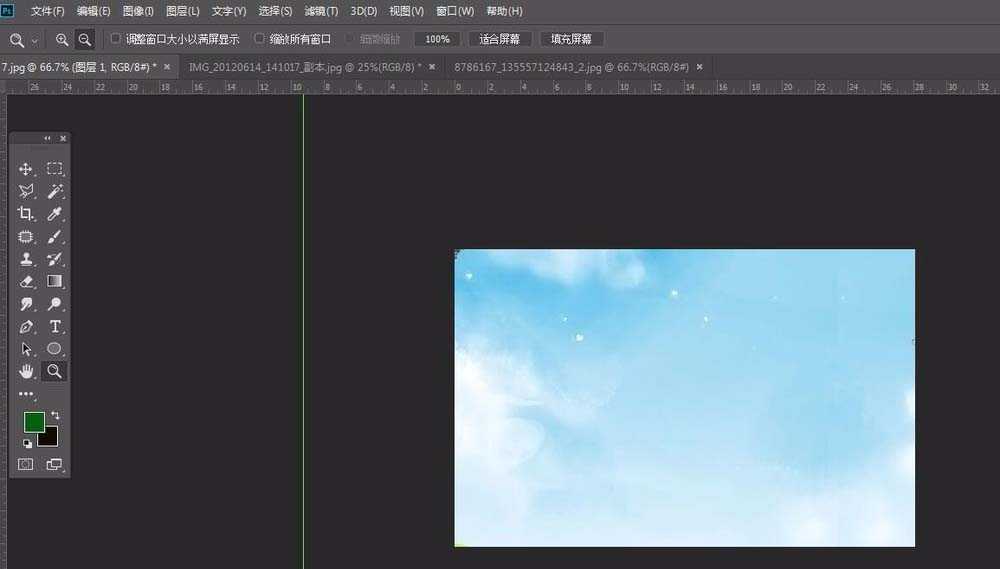1000x569 pixels.
Task: Open the zoom tool preset dropdown
Action: coord(35,40)
